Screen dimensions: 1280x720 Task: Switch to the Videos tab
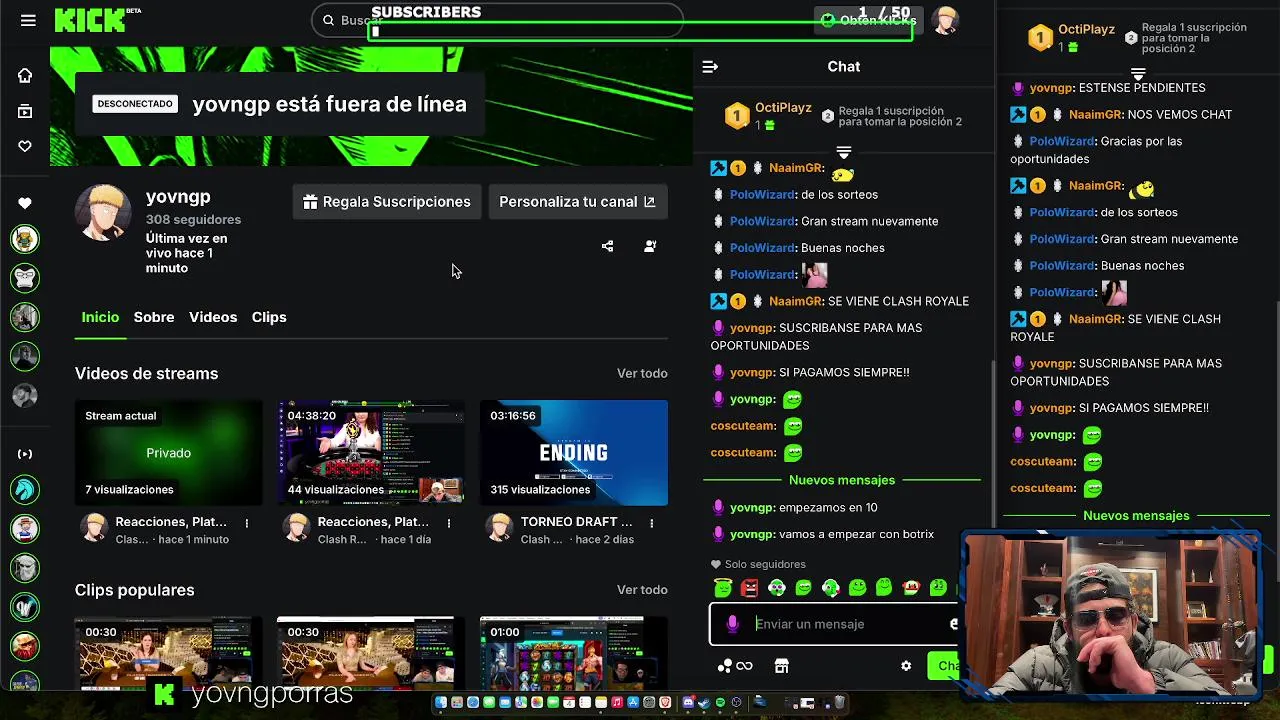213,317
